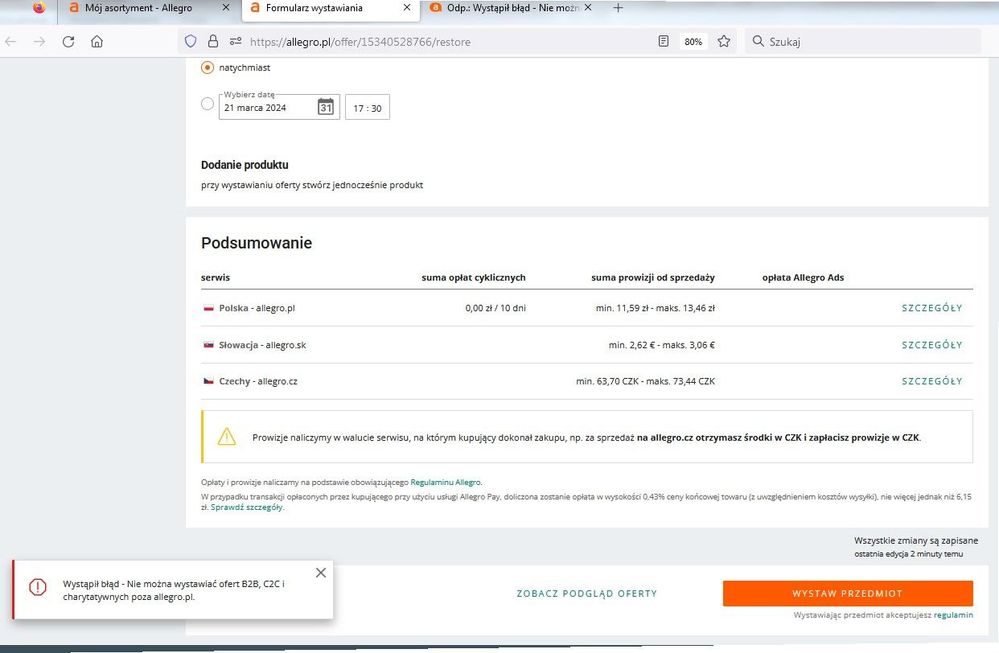Click the search magnifier icon
This screenshot has width=999, height=653.
pyautogui.click(x=758, y=41)
